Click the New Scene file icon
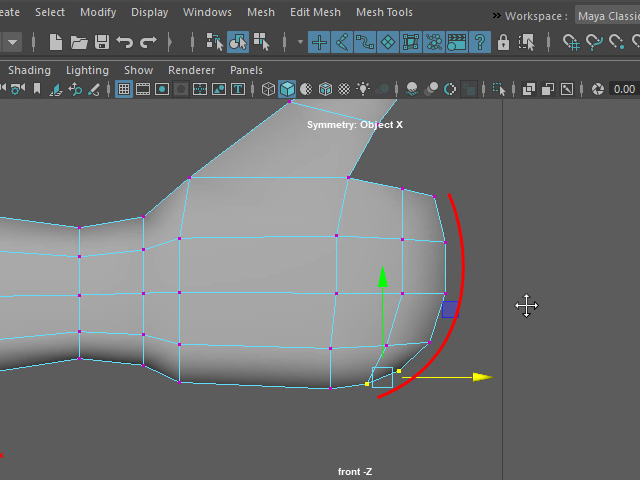Screen dimensions: 640x480 [x=56, y=42]
